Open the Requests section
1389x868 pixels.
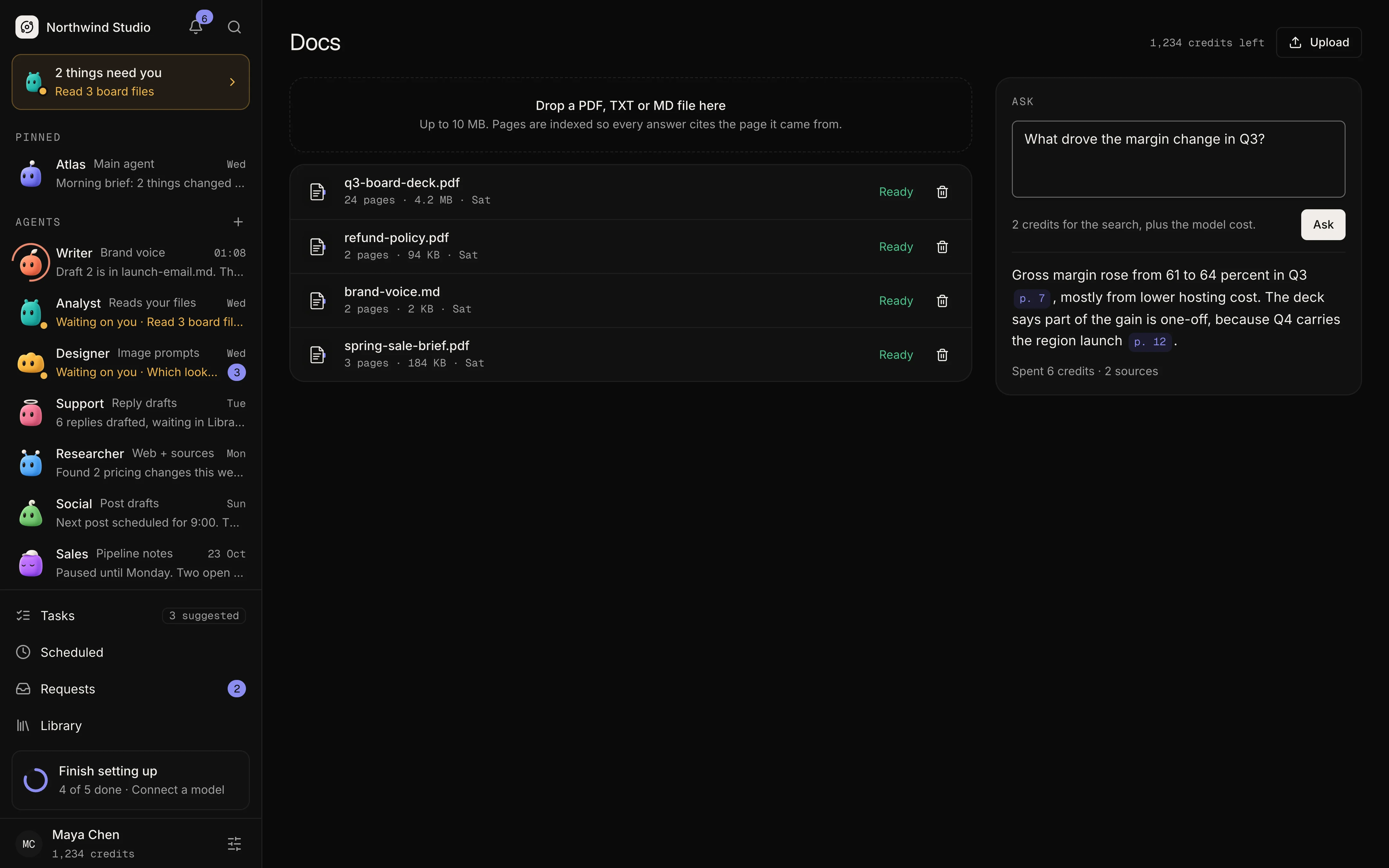coord(131,689)
